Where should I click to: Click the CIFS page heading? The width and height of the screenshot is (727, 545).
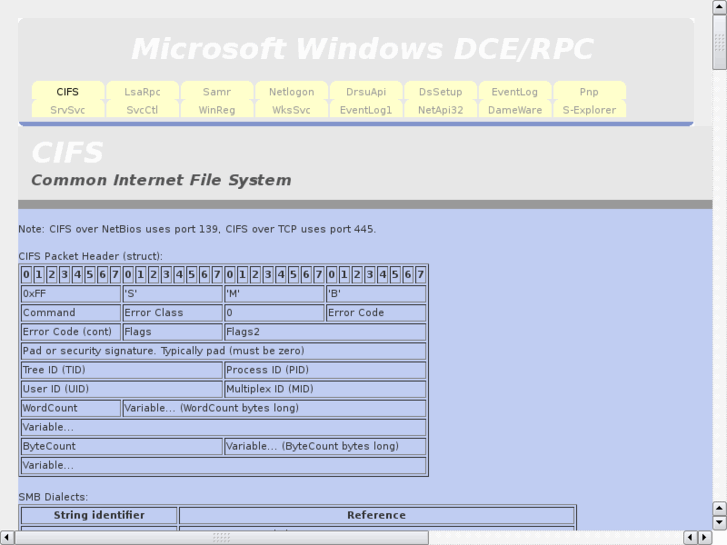point(68,153)
